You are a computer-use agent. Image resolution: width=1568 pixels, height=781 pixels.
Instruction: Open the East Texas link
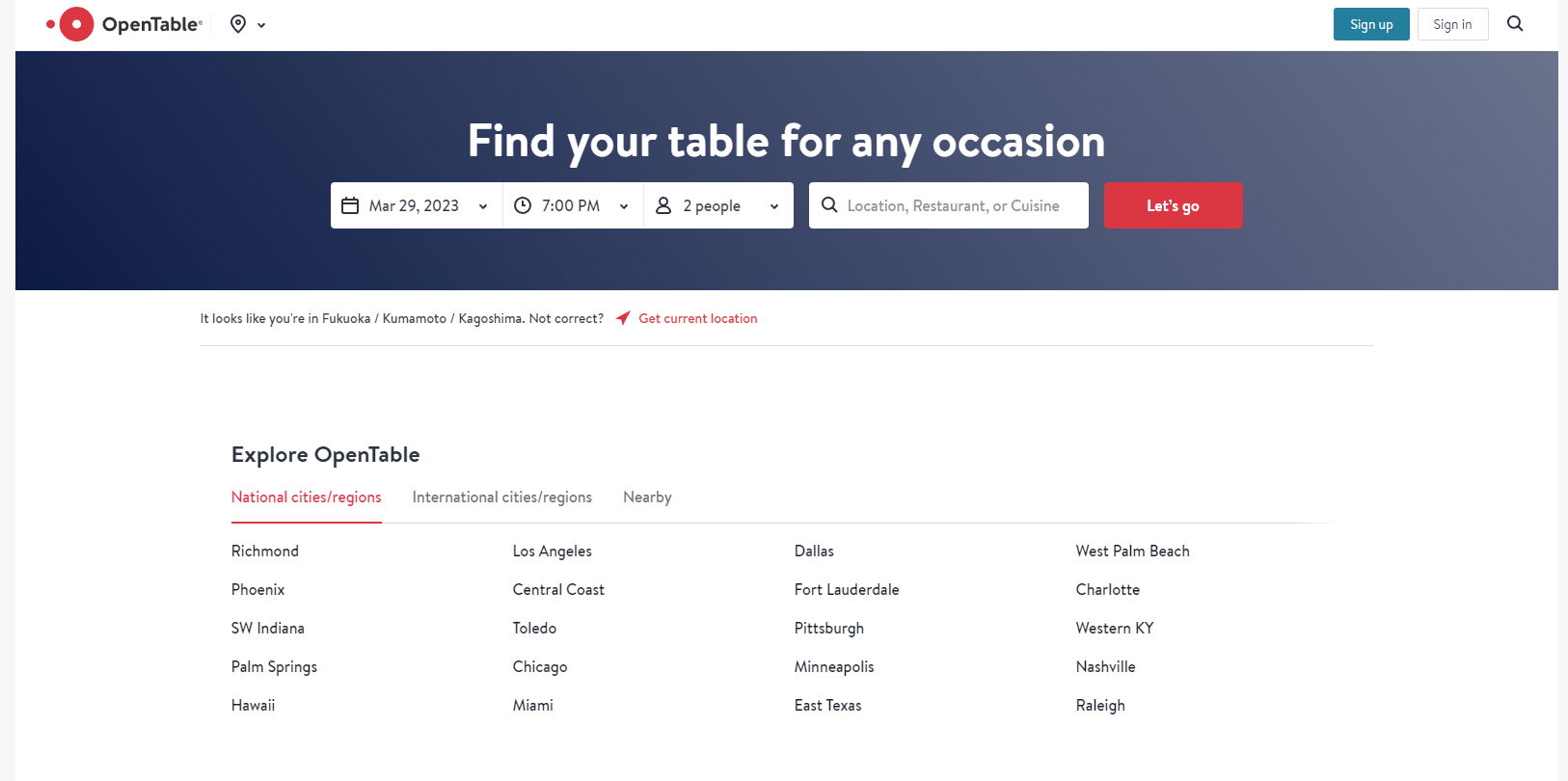(x=828, y=705)
